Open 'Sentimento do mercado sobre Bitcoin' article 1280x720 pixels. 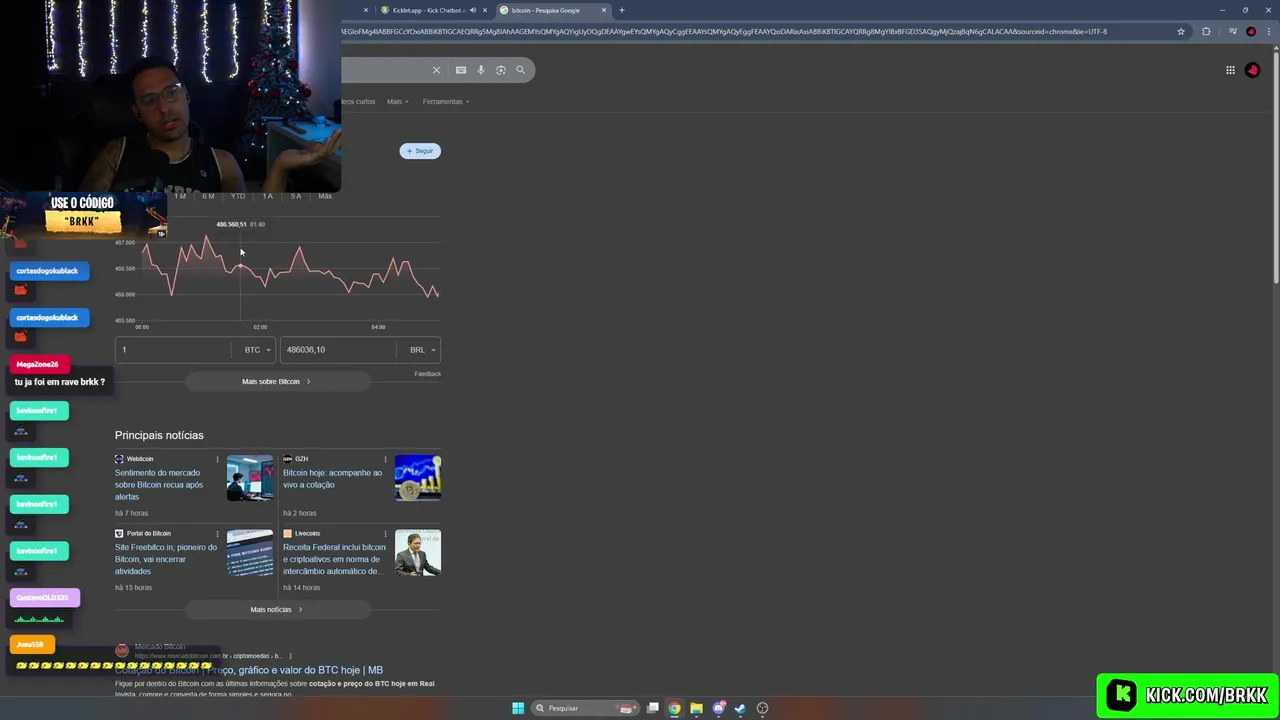[159, 485]
